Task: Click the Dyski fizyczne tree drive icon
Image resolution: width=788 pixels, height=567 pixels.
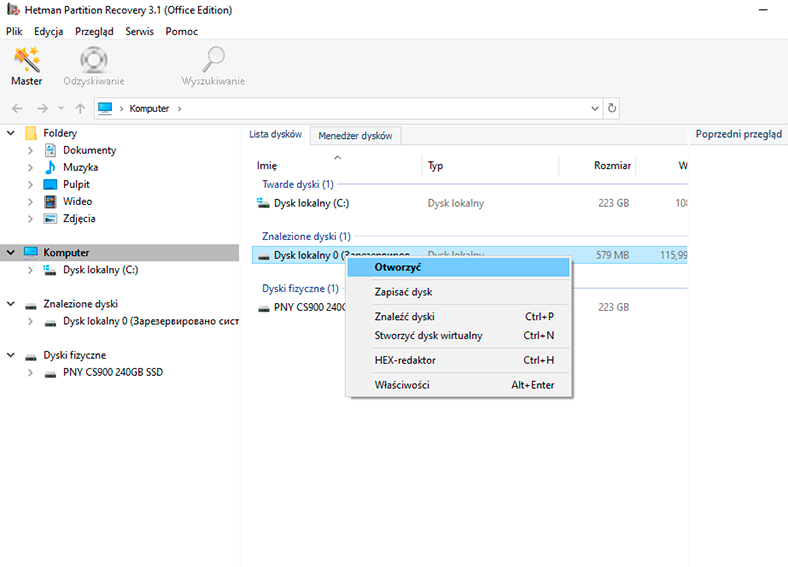Action: [31, 357]
